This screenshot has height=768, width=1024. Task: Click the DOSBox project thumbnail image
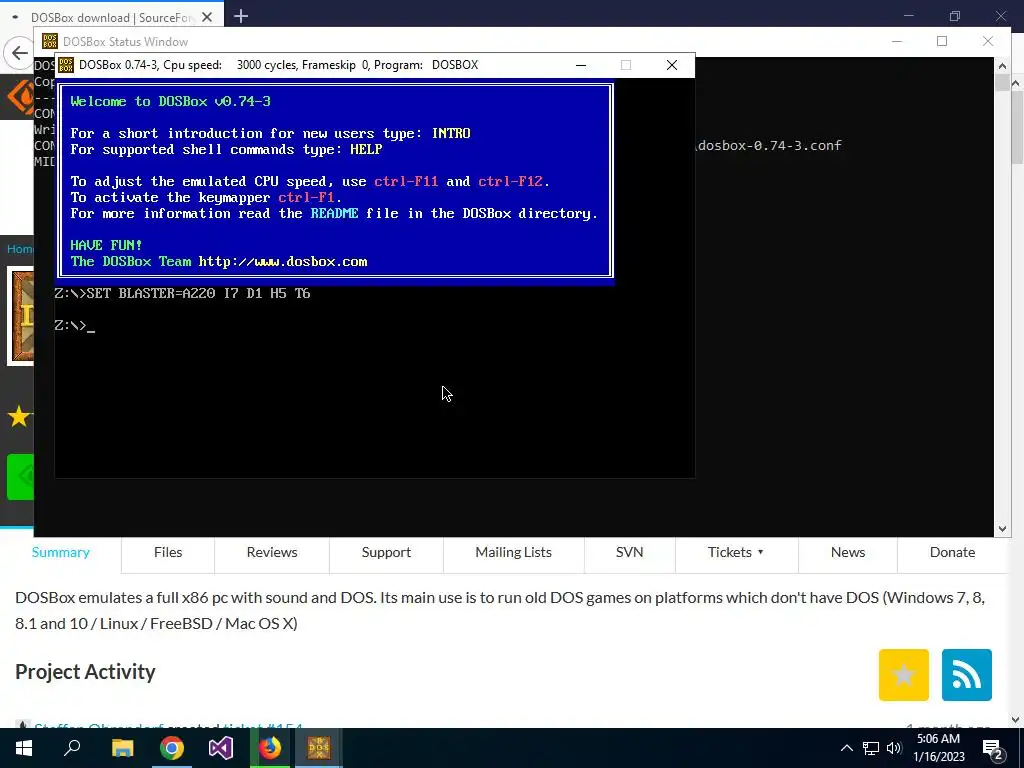[20, 316]
